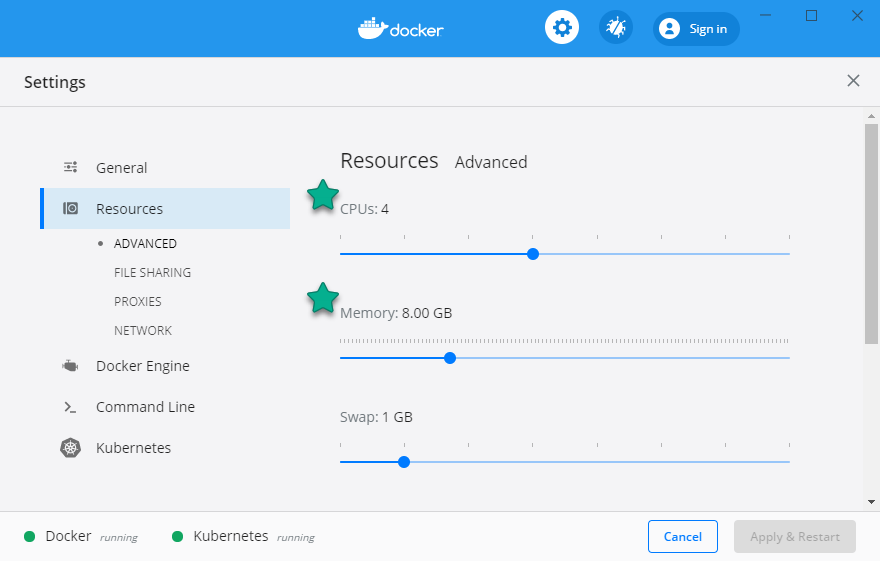Click the Kubernetes wheel icon
The width and height of the screenshot is (880, 561).
click(x=70, y=448)
